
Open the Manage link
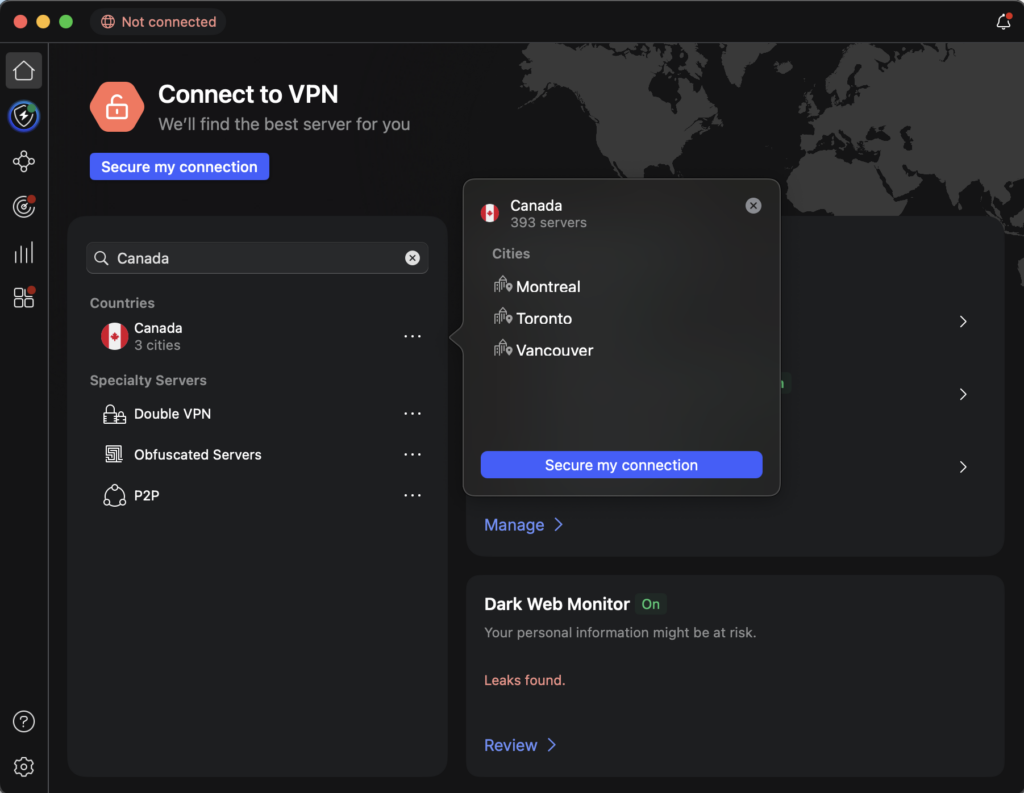tap(523, 525)
